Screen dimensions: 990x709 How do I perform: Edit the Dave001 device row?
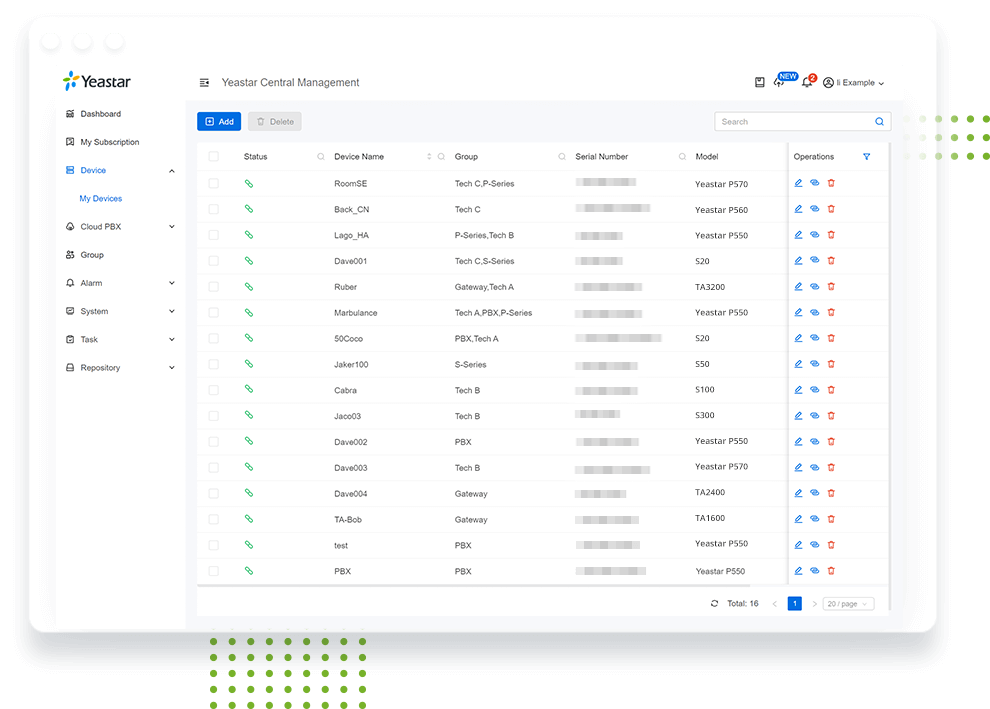click(x=798, y=261)
